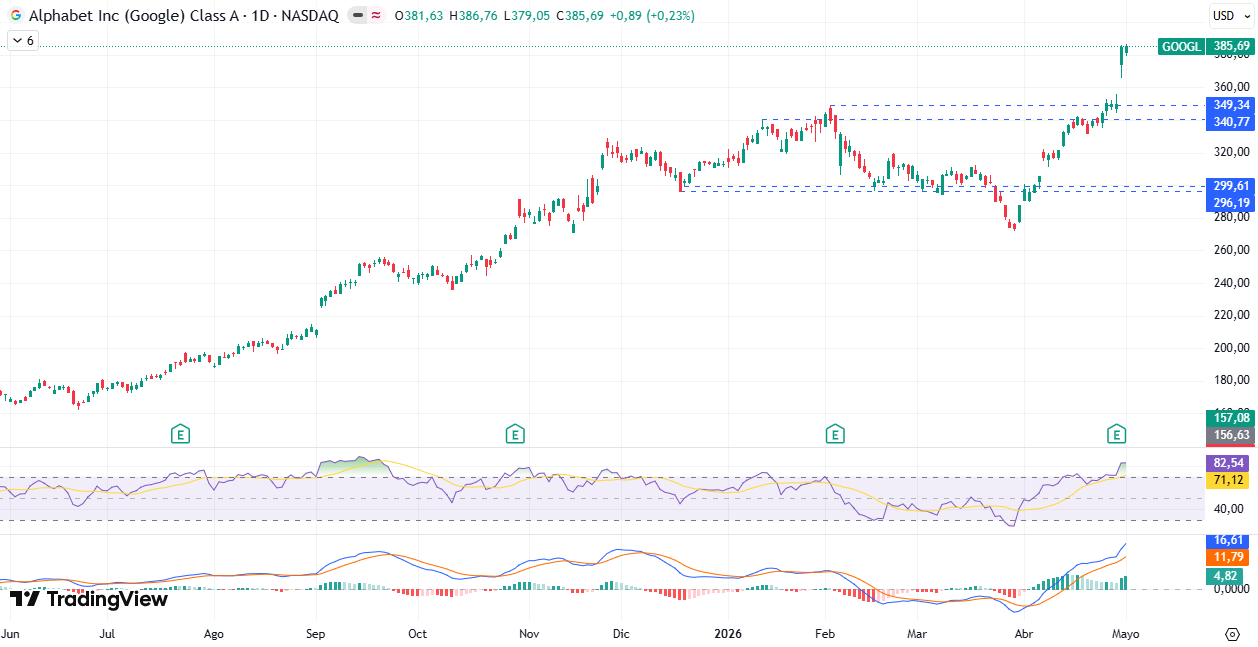
Task: Select the 349,34 horizontal line price label
Action: click(x=1231, y=105)
